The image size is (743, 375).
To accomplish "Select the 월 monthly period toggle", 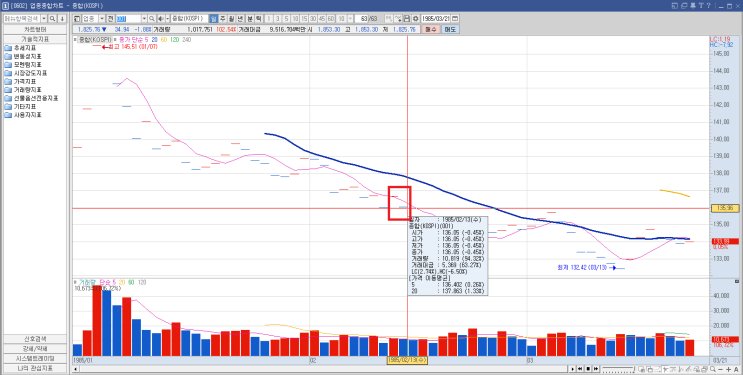I will pos(231,19).
